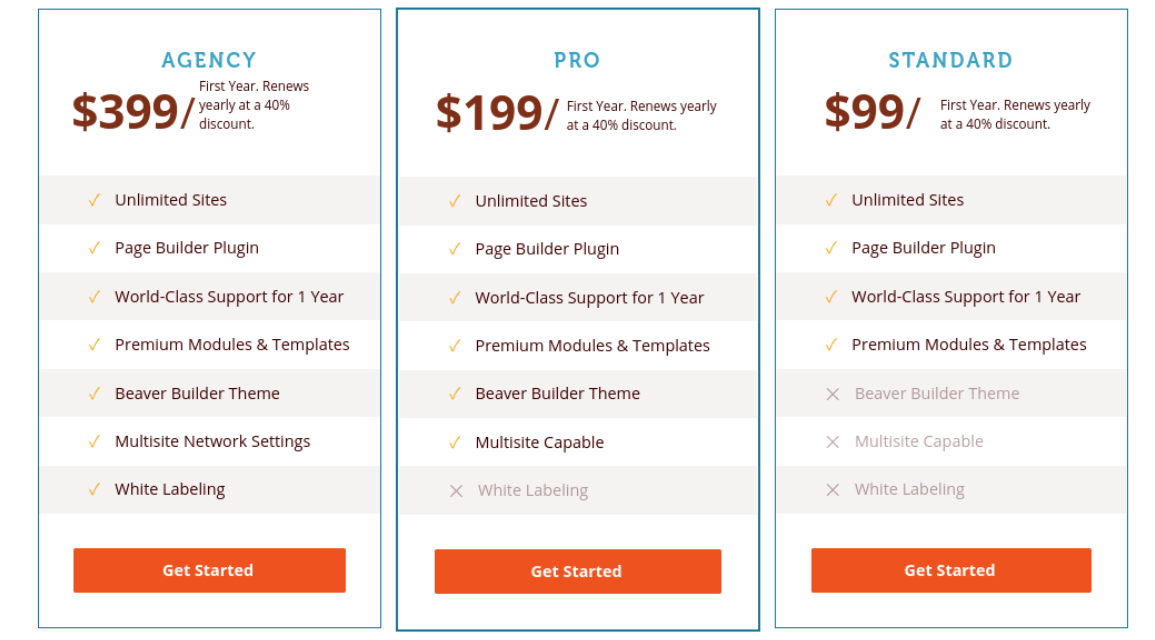Click the checkmark beside Unlimited Sites in Agency
Image resolution: width=1155 pixels, height=640 pixels.
[93, 200]
